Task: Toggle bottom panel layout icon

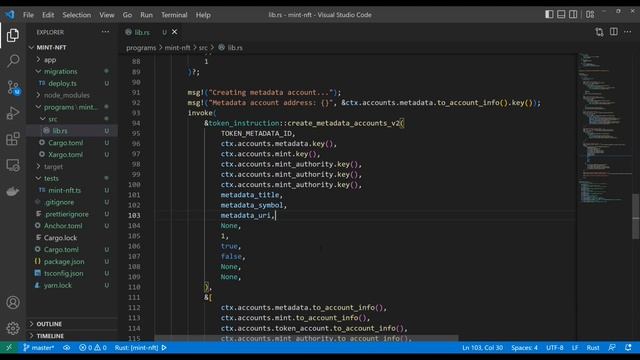Action: [561, 14]
